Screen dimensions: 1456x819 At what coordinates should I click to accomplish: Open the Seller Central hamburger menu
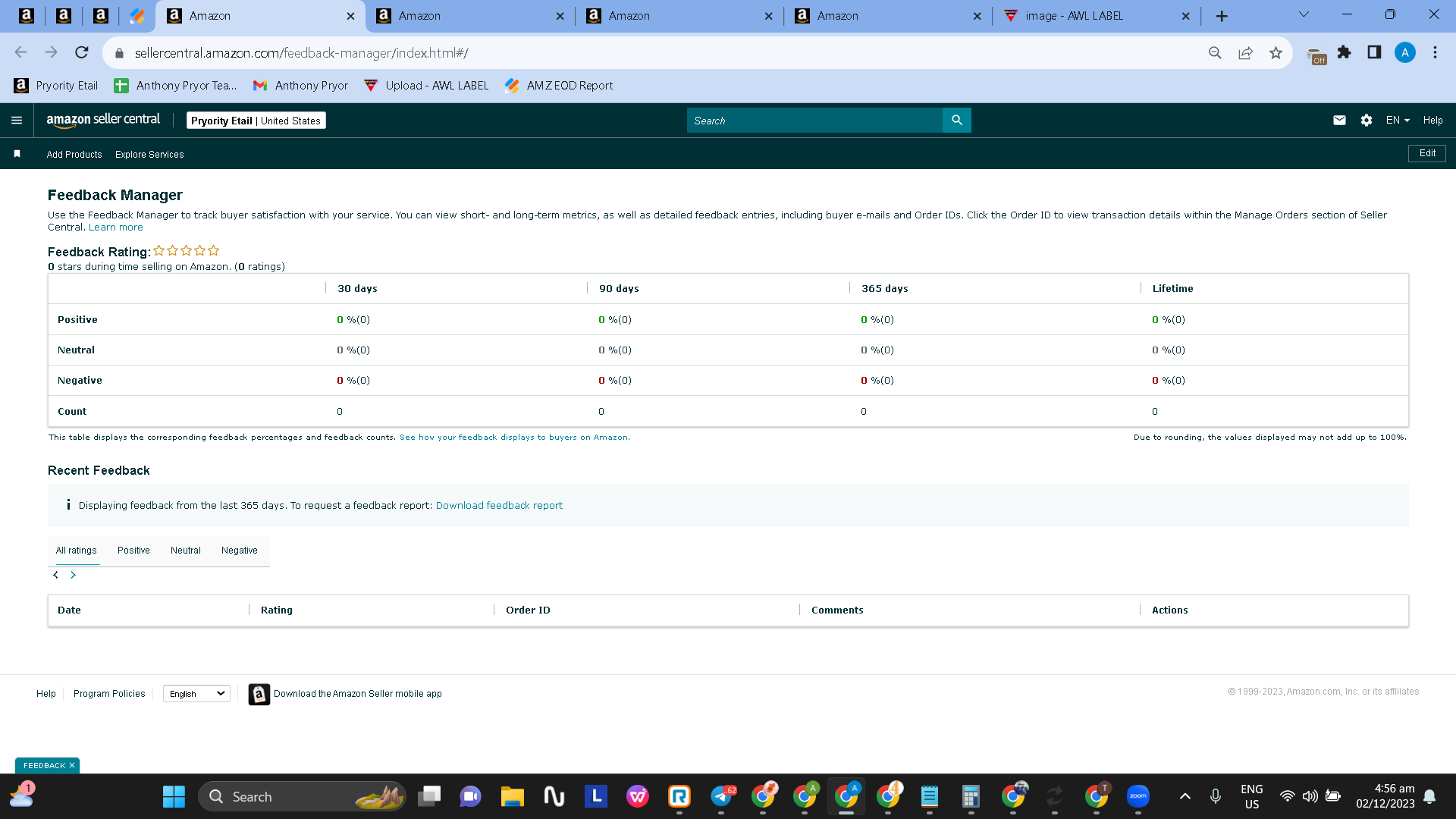[17, 121]
